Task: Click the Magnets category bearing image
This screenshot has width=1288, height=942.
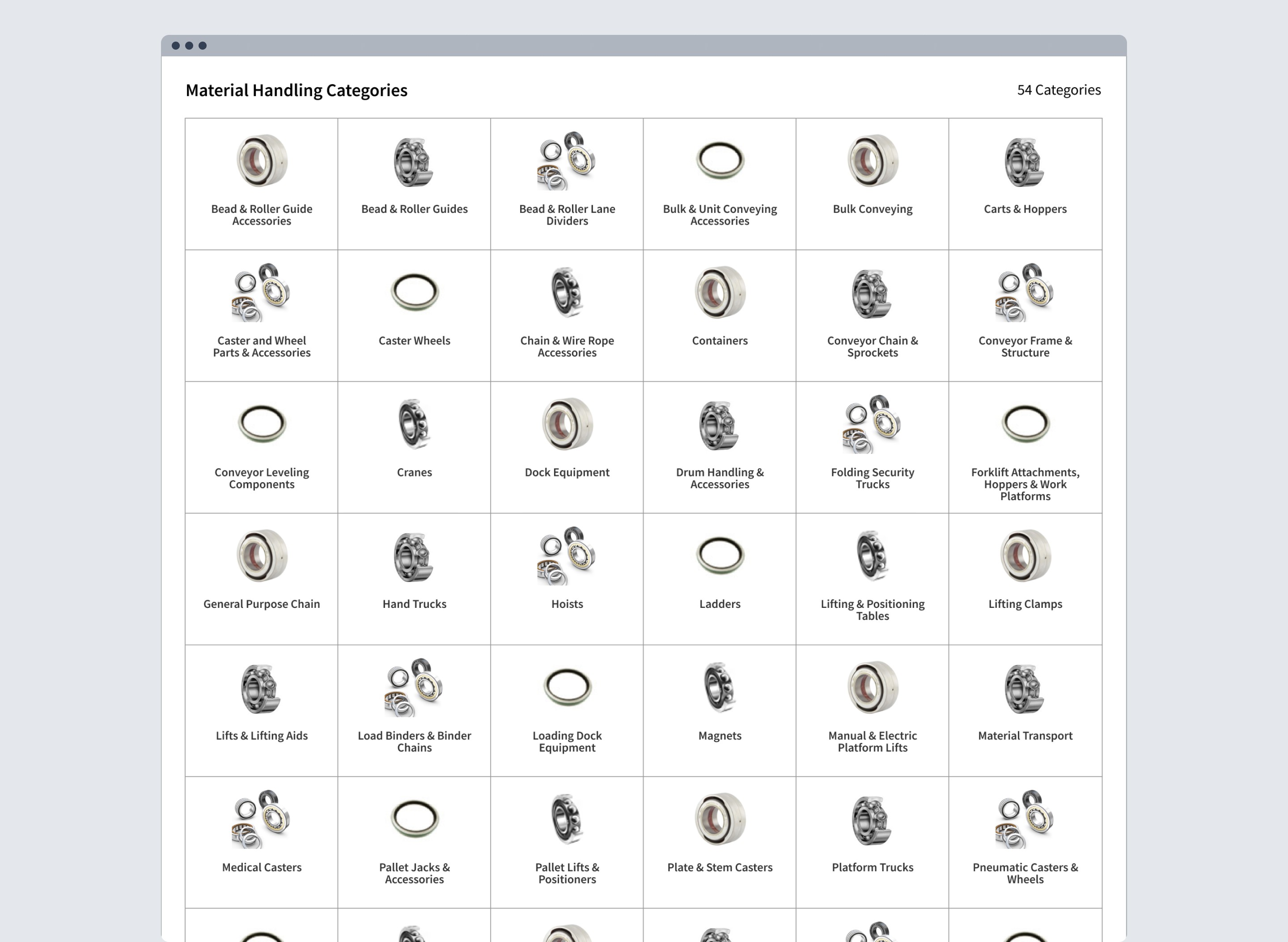Action: pyautogui.click(x=720, y=687)
